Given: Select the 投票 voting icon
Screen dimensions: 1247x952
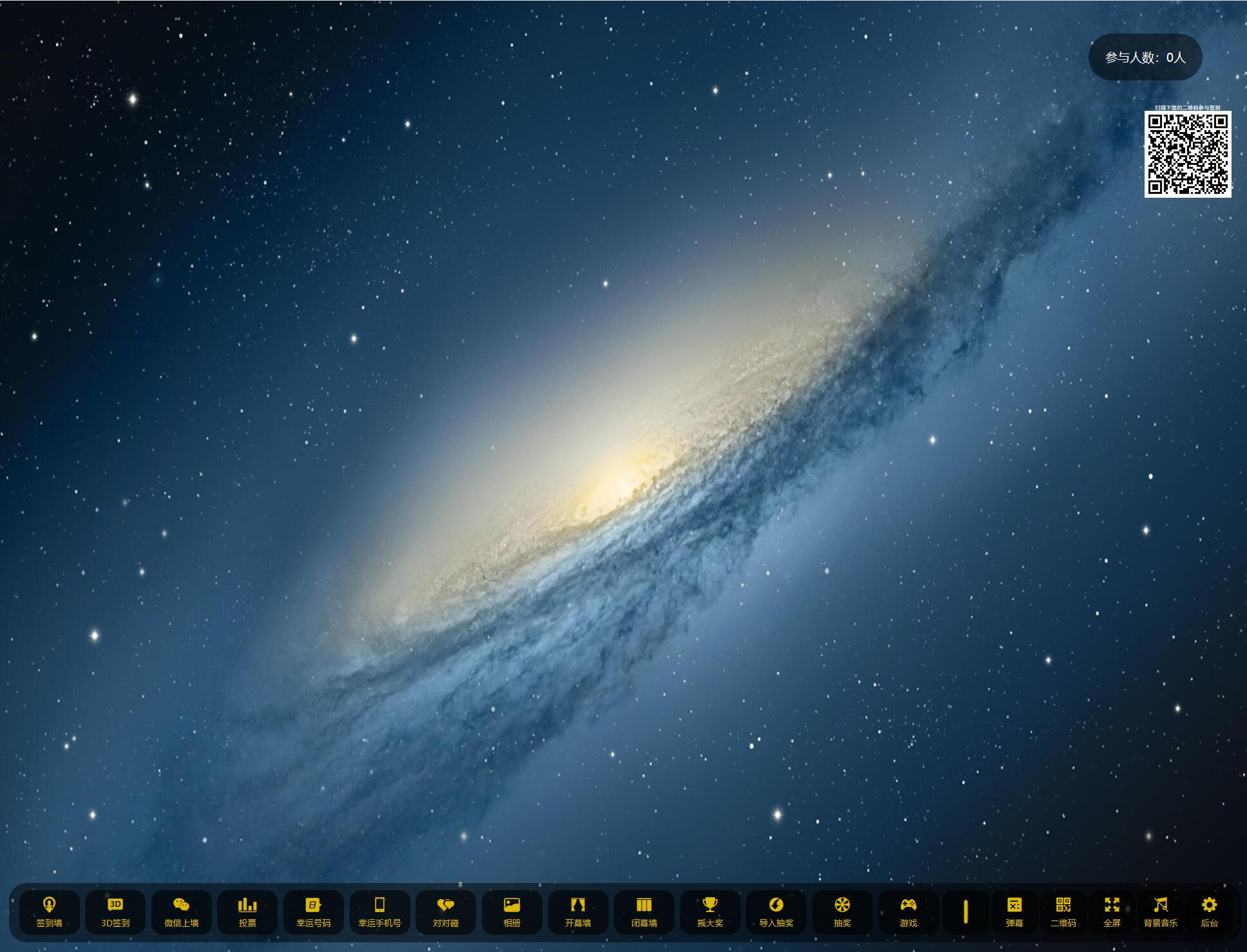Looking at the screenshot, I should point(247,912).
